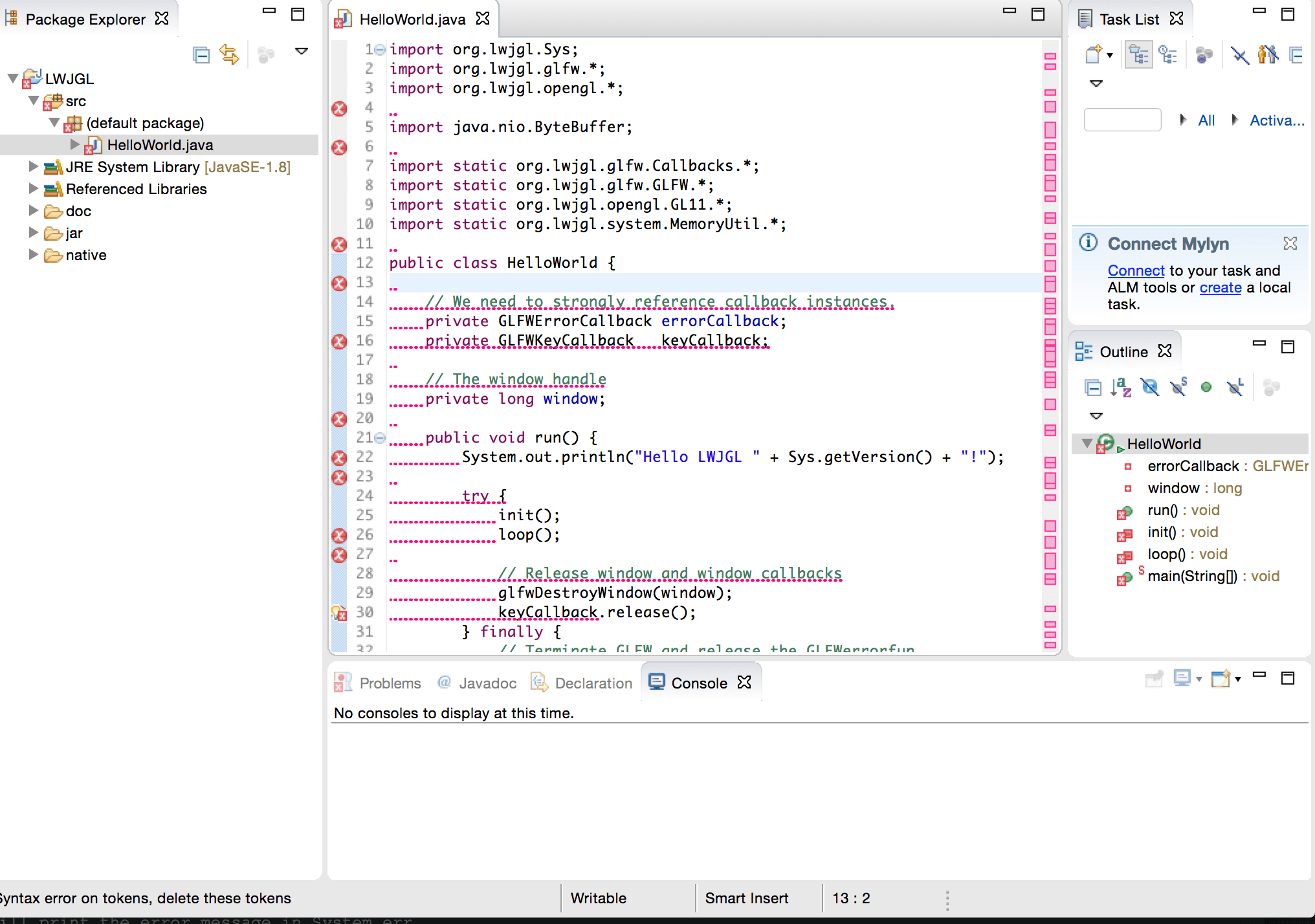Toggle Hide Completed Tasks in Task List

coord(1240,55)
